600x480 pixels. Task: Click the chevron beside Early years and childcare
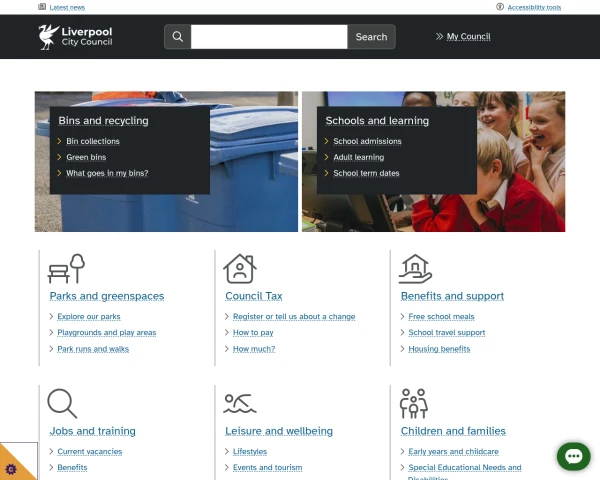pos(403,451)
